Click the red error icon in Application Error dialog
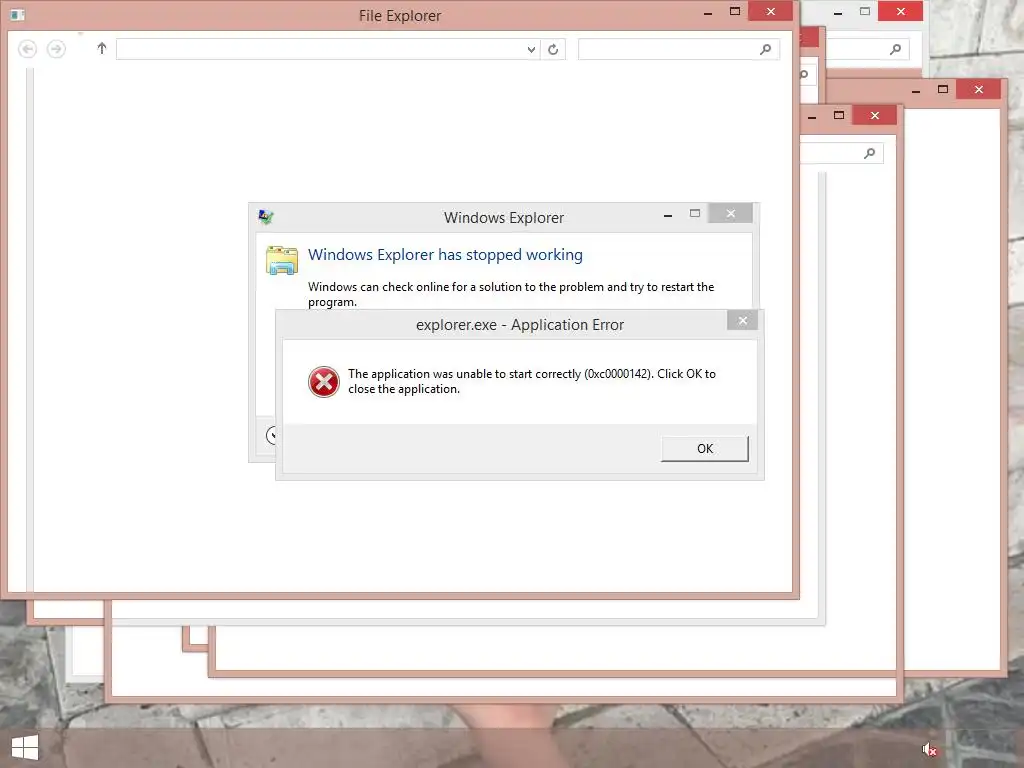Screen dimensions: 1024x768 coord(324,382)
